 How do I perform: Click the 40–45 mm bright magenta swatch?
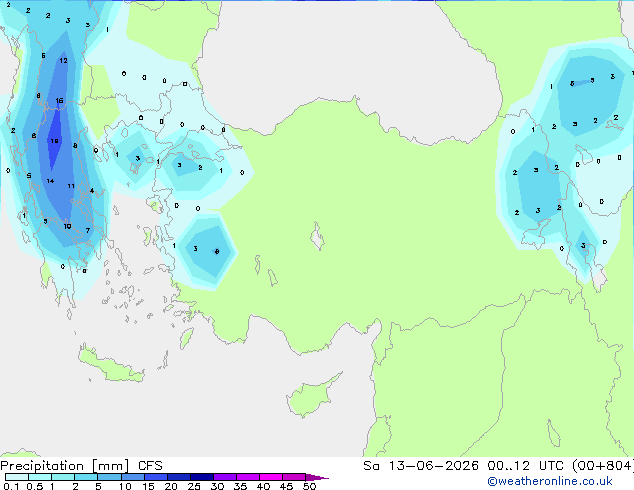pyautogui.click(x=271, y=477)
